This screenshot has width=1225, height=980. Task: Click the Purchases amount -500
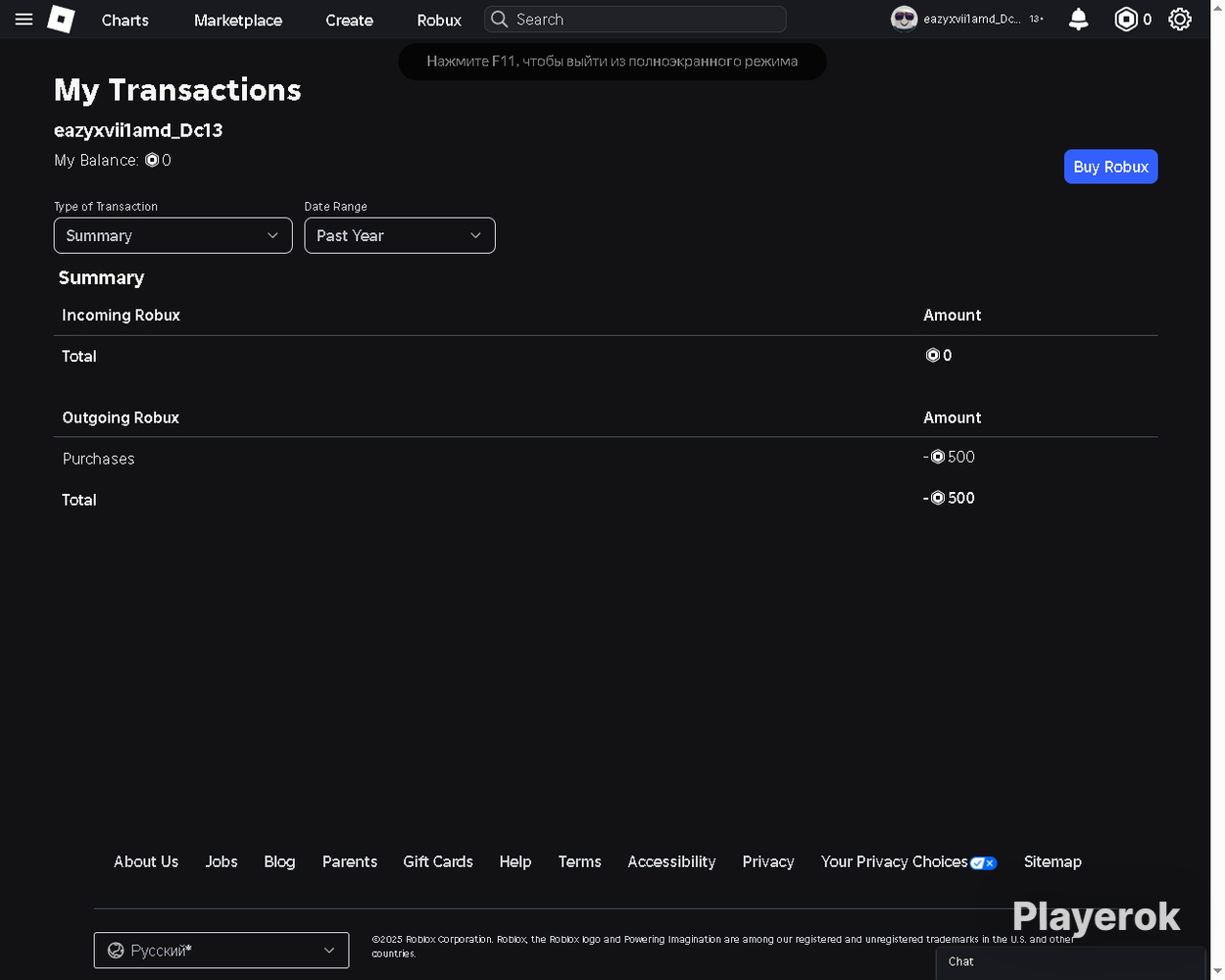[949, 458]
